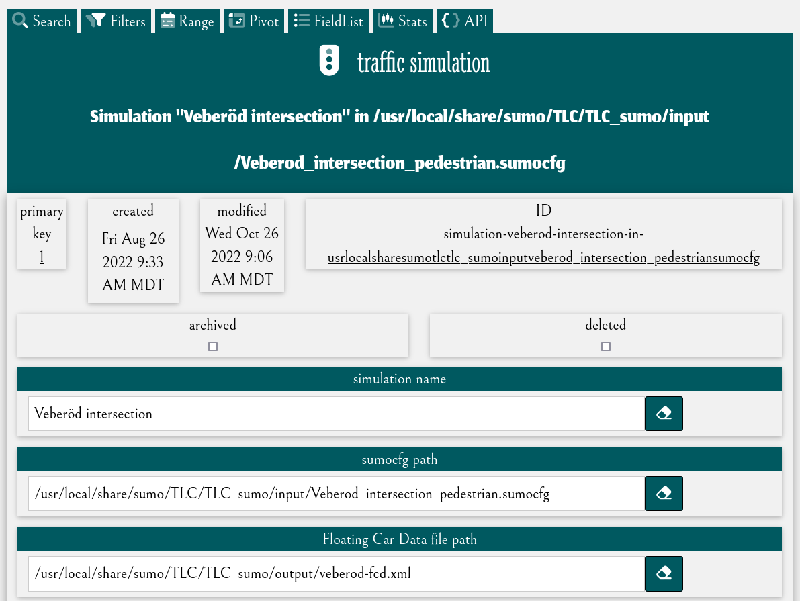The image size is (800, 601).
Task: Edit the Floating Car Data path field
Action: (335, 573)
